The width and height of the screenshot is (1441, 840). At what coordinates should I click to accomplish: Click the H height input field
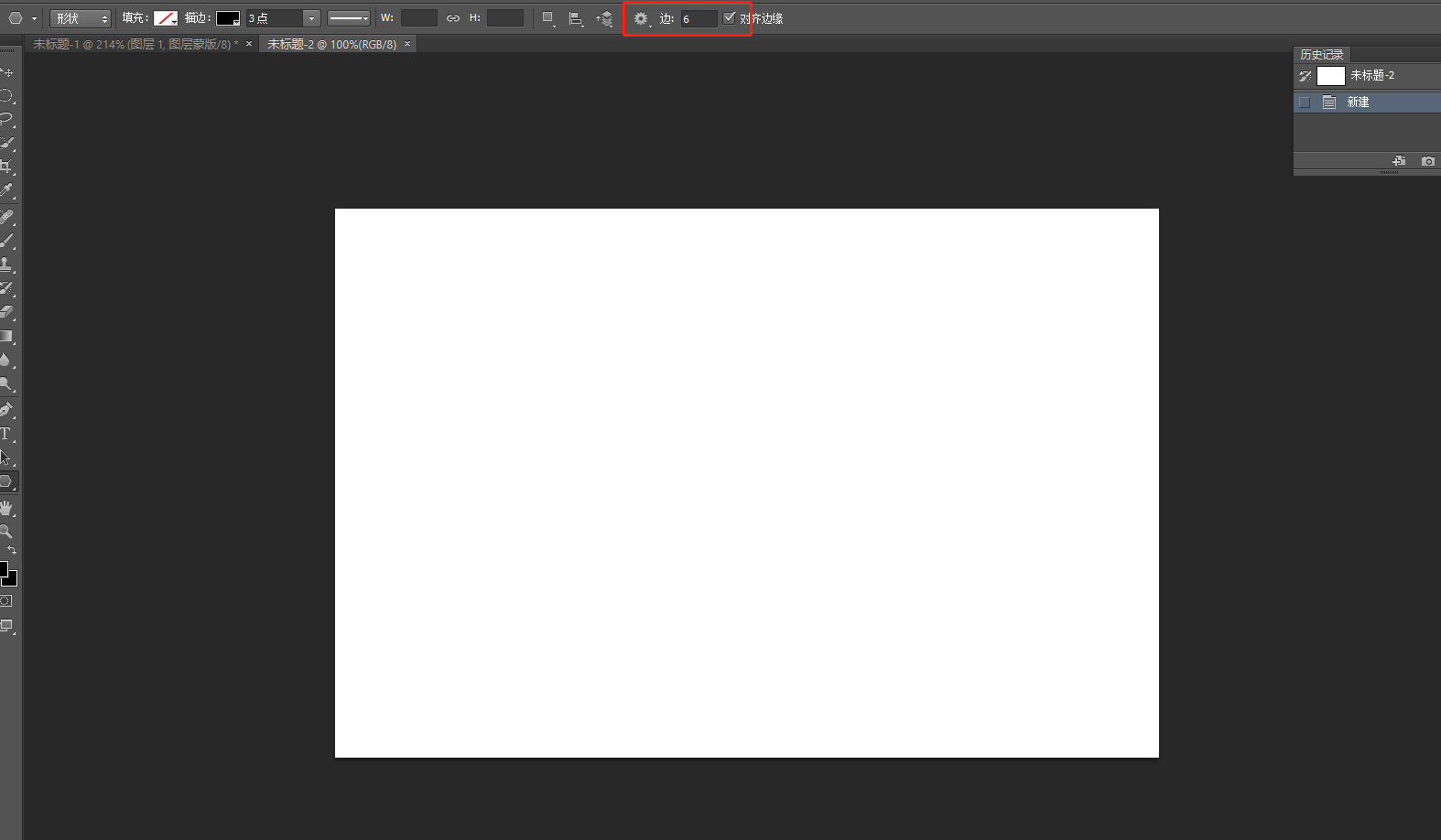point(505,18)
